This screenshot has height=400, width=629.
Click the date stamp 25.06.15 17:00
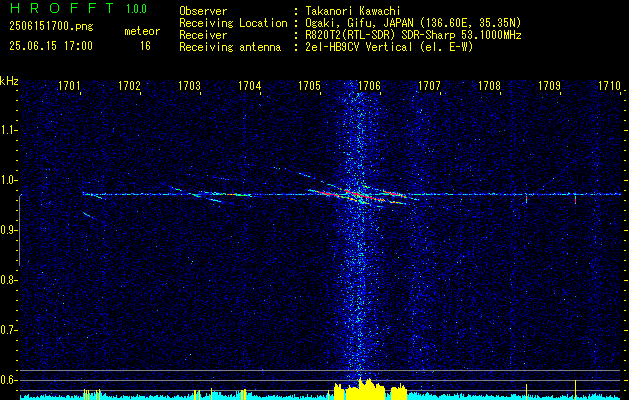pyautogui.click(x=51, y=46)
